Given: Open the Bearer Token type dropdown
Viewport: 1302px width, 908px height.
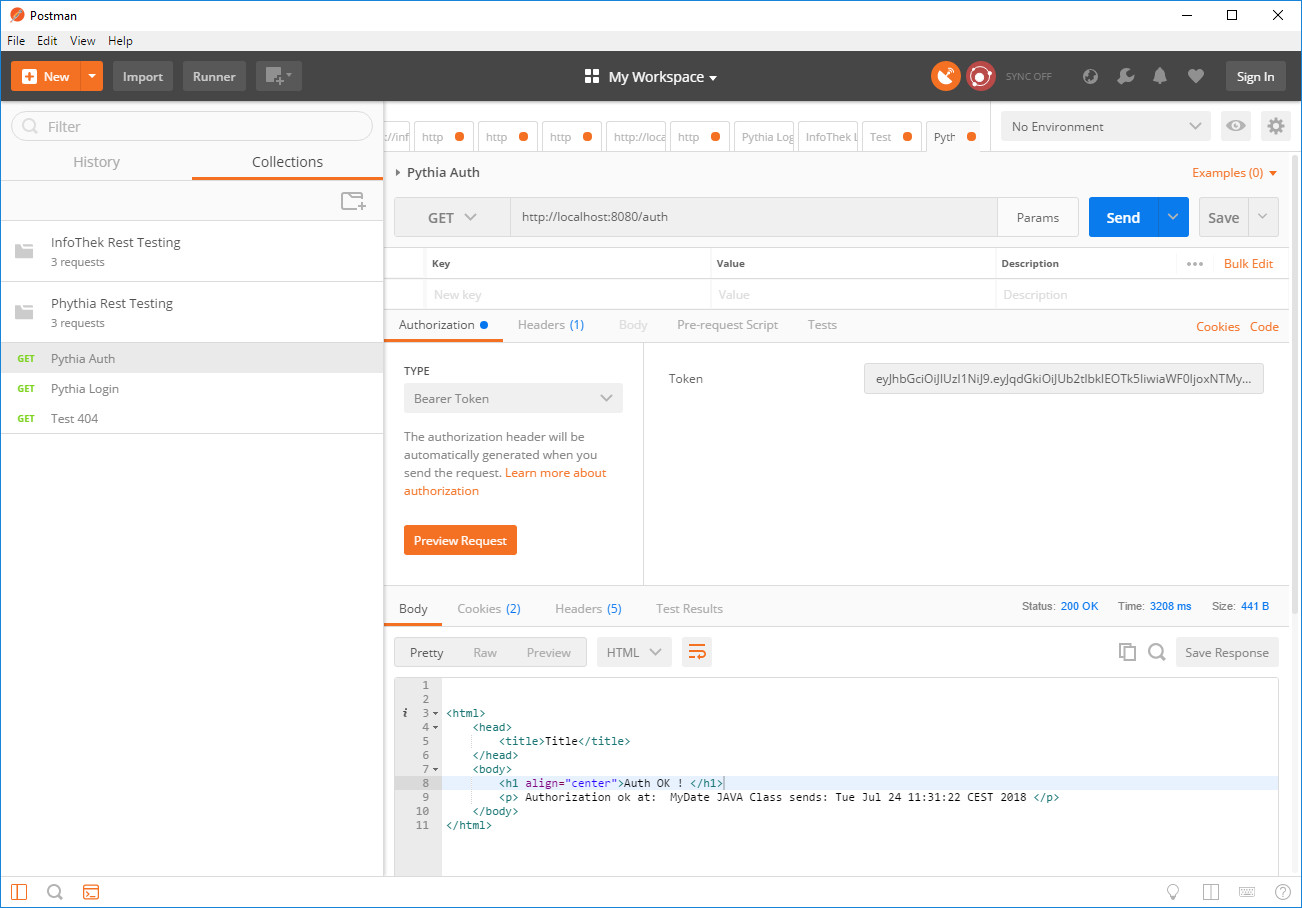Looking at the screenshot, I should coord(513,398).
